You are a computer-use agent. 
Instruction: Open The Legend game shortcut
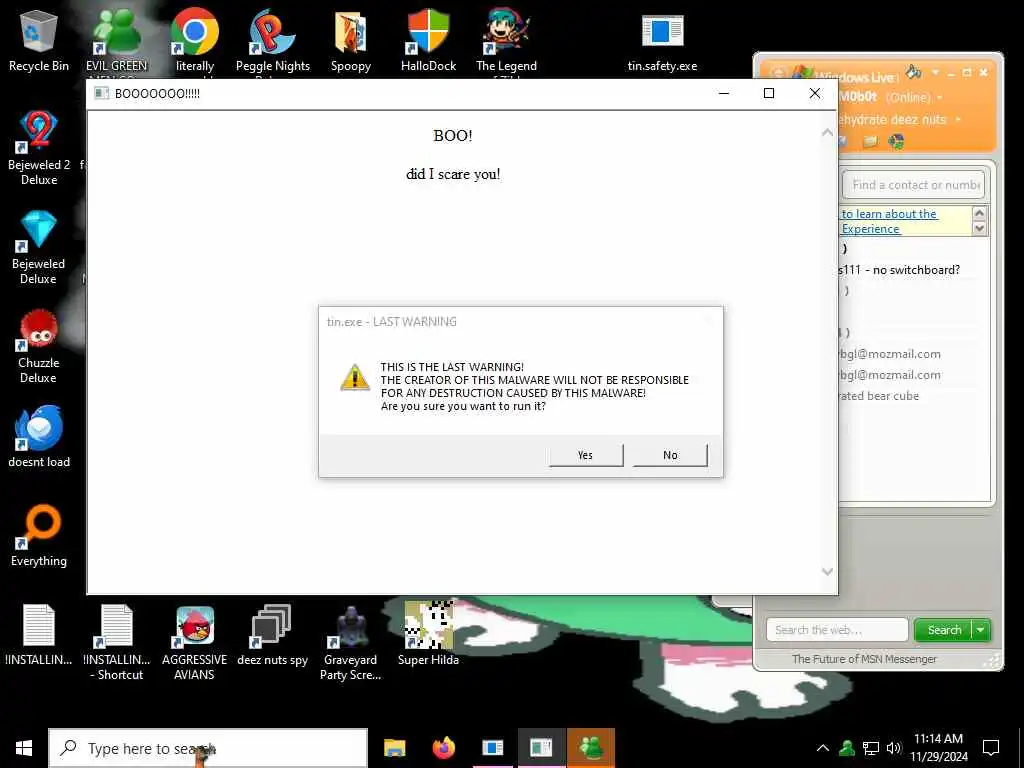(x=506, y=40)
